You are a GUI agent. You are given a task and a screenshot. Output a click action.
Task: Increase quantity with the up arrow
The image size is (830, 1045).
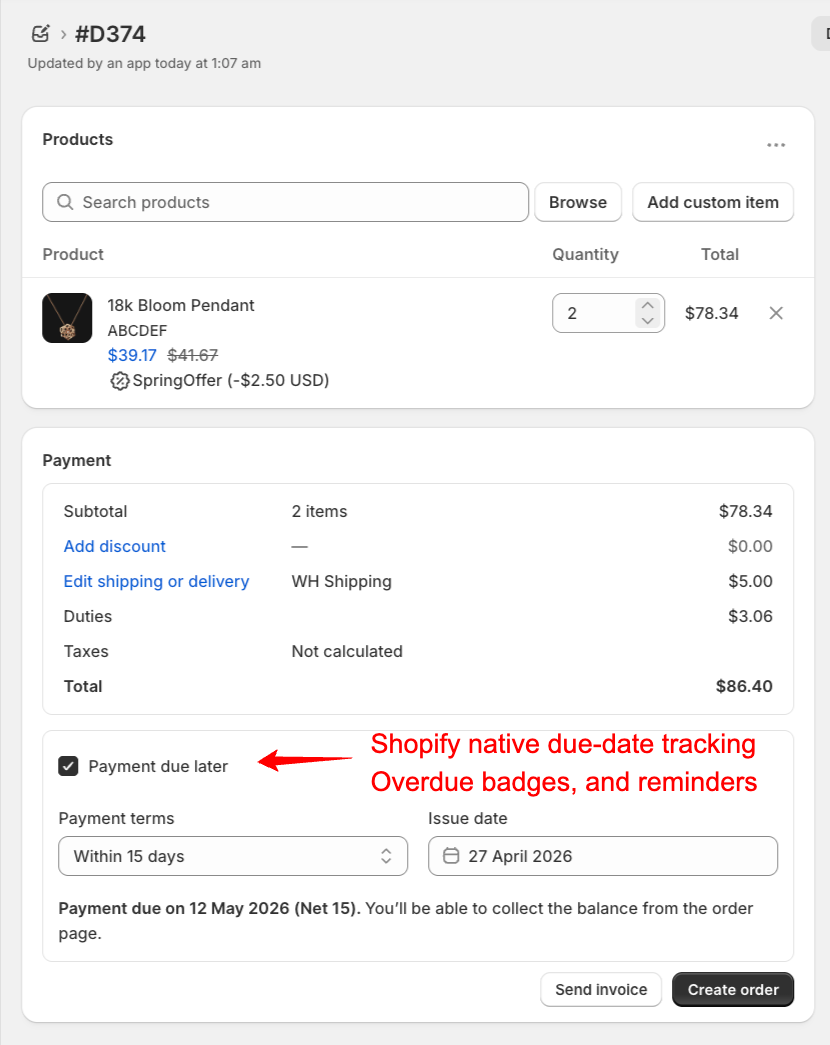(x=648, y=306)
